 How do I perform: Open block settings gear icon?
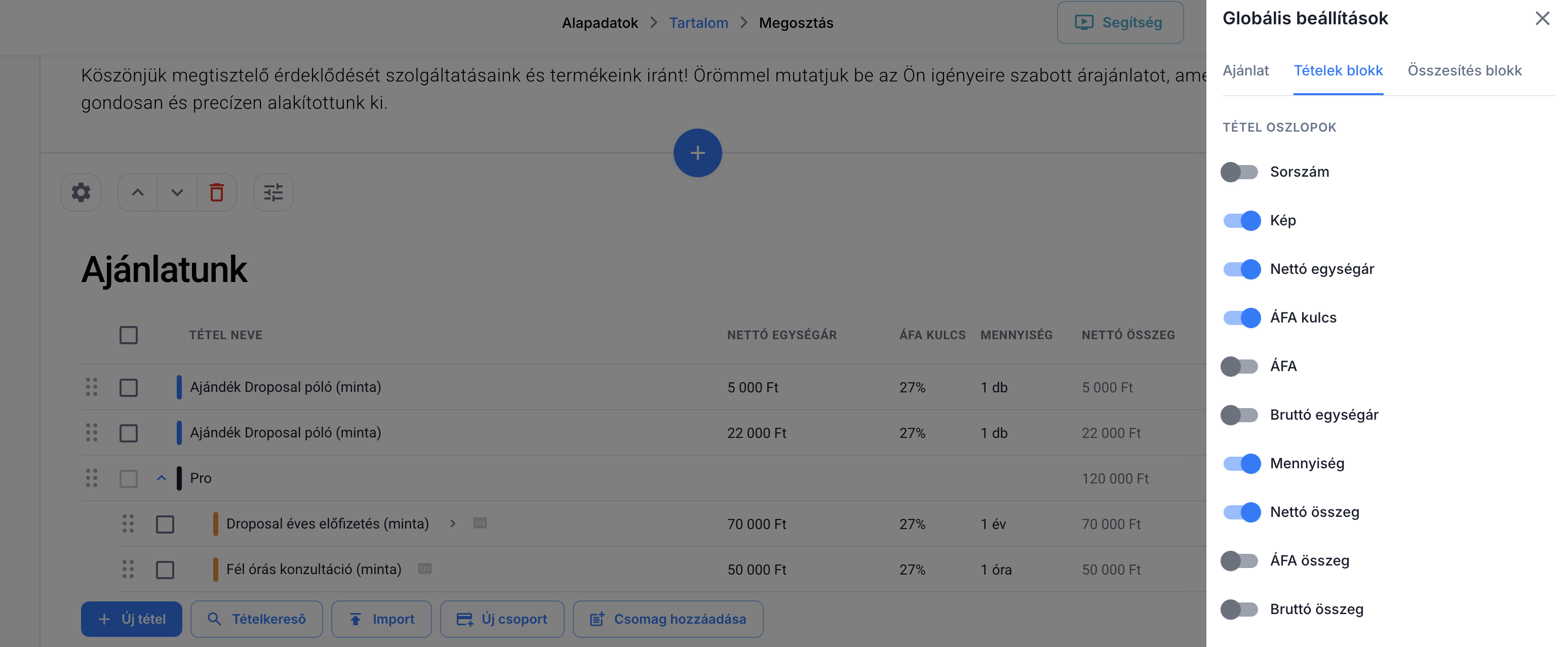tap(81, 192)
